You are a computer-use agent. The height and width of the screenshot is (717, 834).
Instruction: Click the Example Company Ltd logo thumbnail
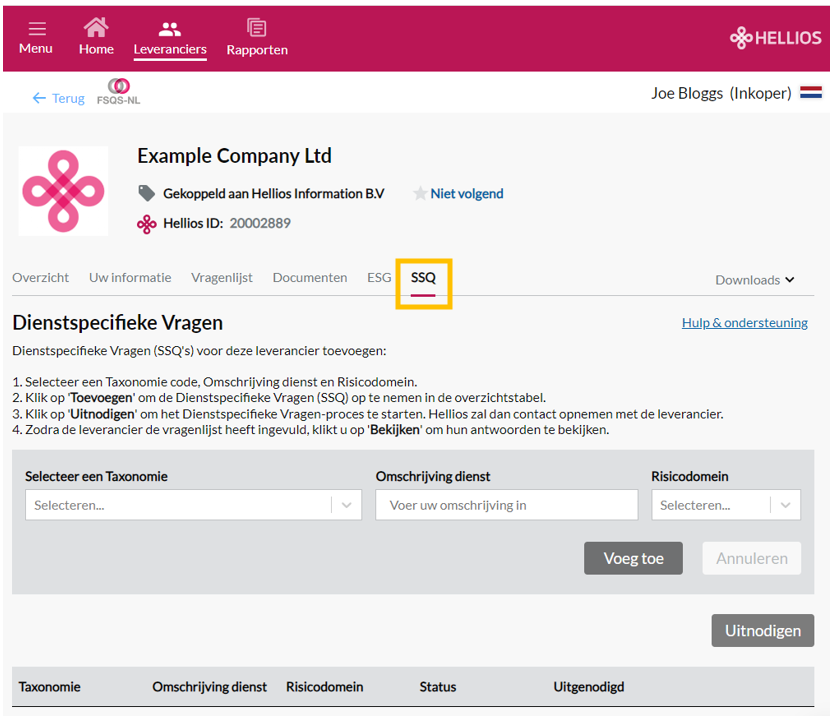63,191
